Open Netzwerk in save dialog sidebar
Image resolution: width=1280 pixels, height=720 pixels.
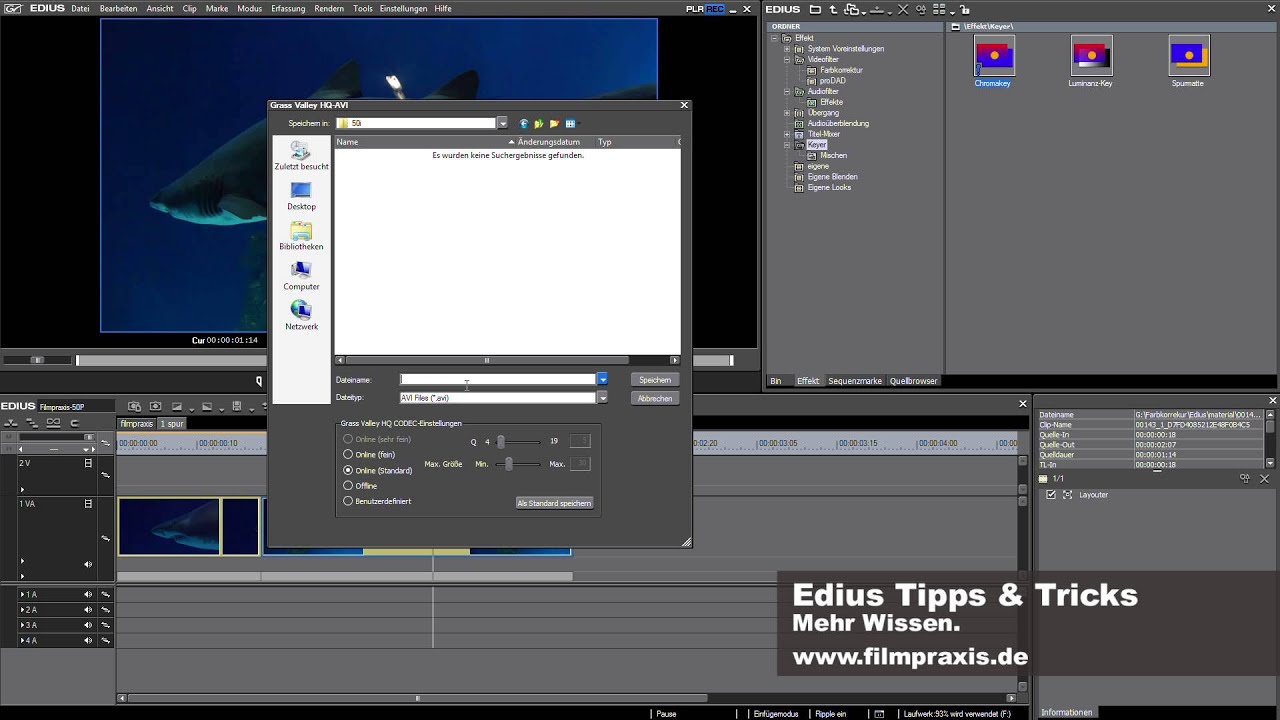point(301,316)
